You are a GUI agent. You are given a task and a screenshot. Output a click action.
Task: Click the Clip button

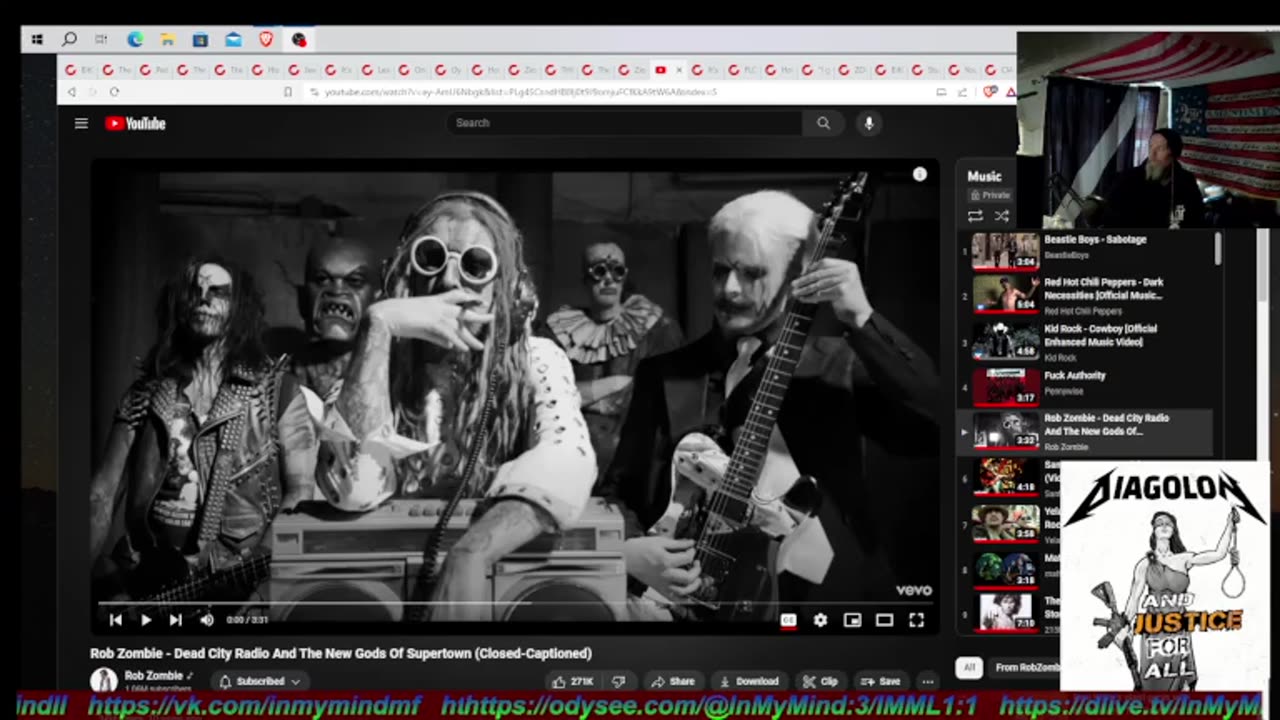pos(820,681)
